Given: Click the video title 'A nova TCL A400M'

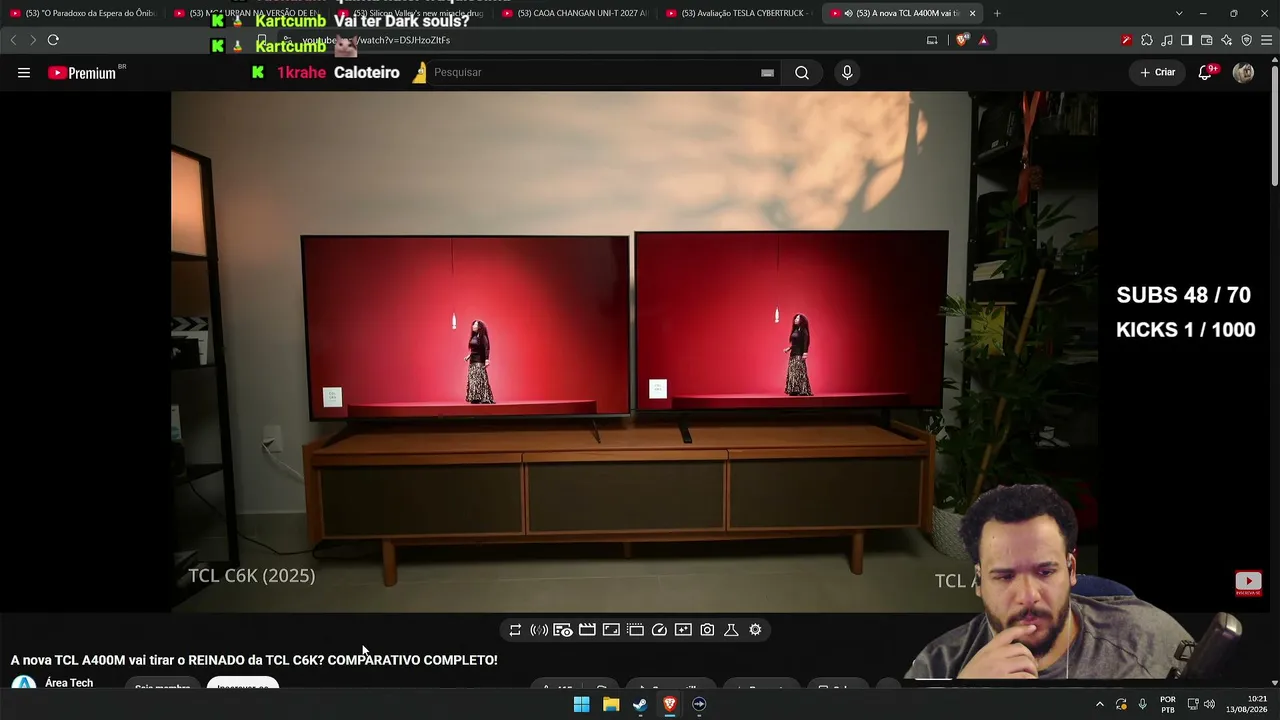Looking at the screenshot, I should point(254,660).
